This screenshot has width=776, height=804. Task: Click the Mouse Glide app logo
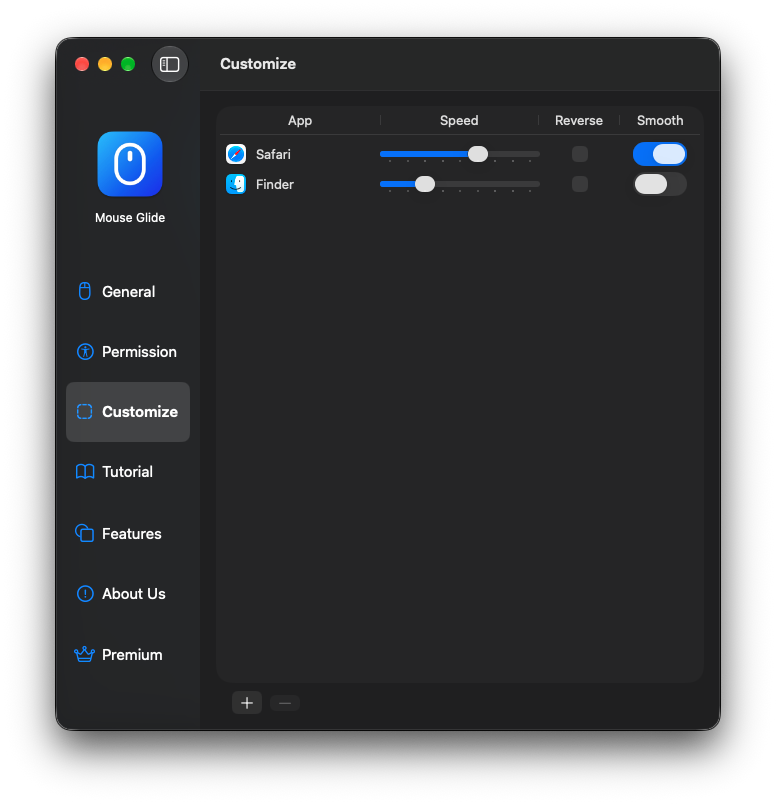pos(130,164)
